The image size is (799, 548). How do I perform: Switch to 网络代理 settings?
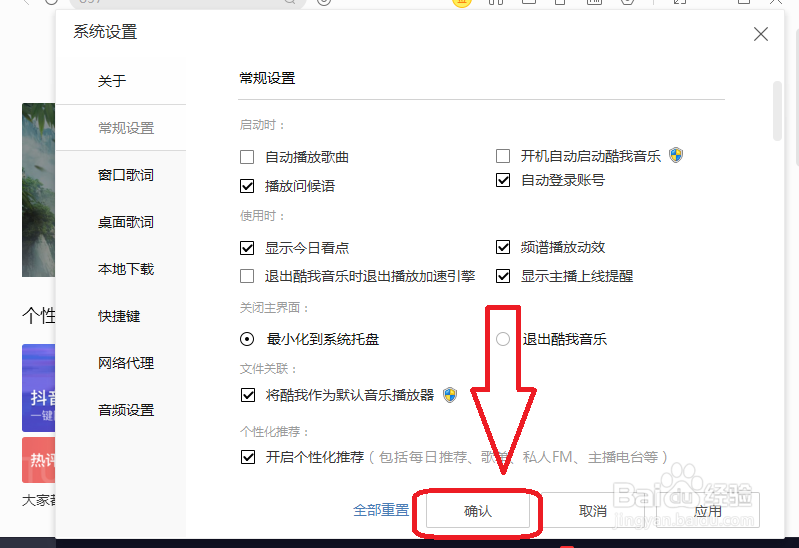[126, 363]
